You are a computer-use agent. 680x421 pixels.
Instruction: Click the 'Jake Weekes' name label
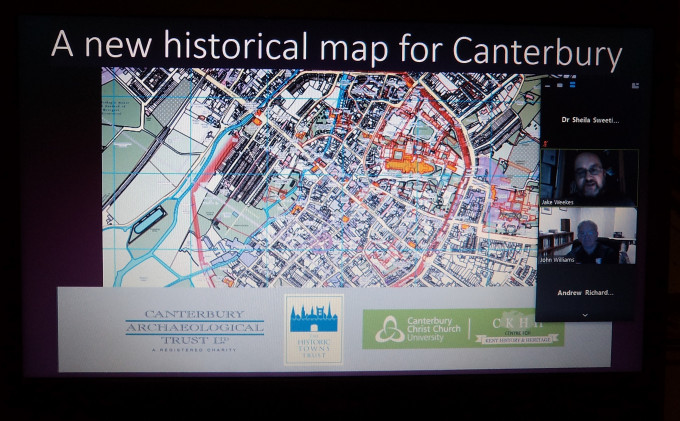tap(557, 202)
